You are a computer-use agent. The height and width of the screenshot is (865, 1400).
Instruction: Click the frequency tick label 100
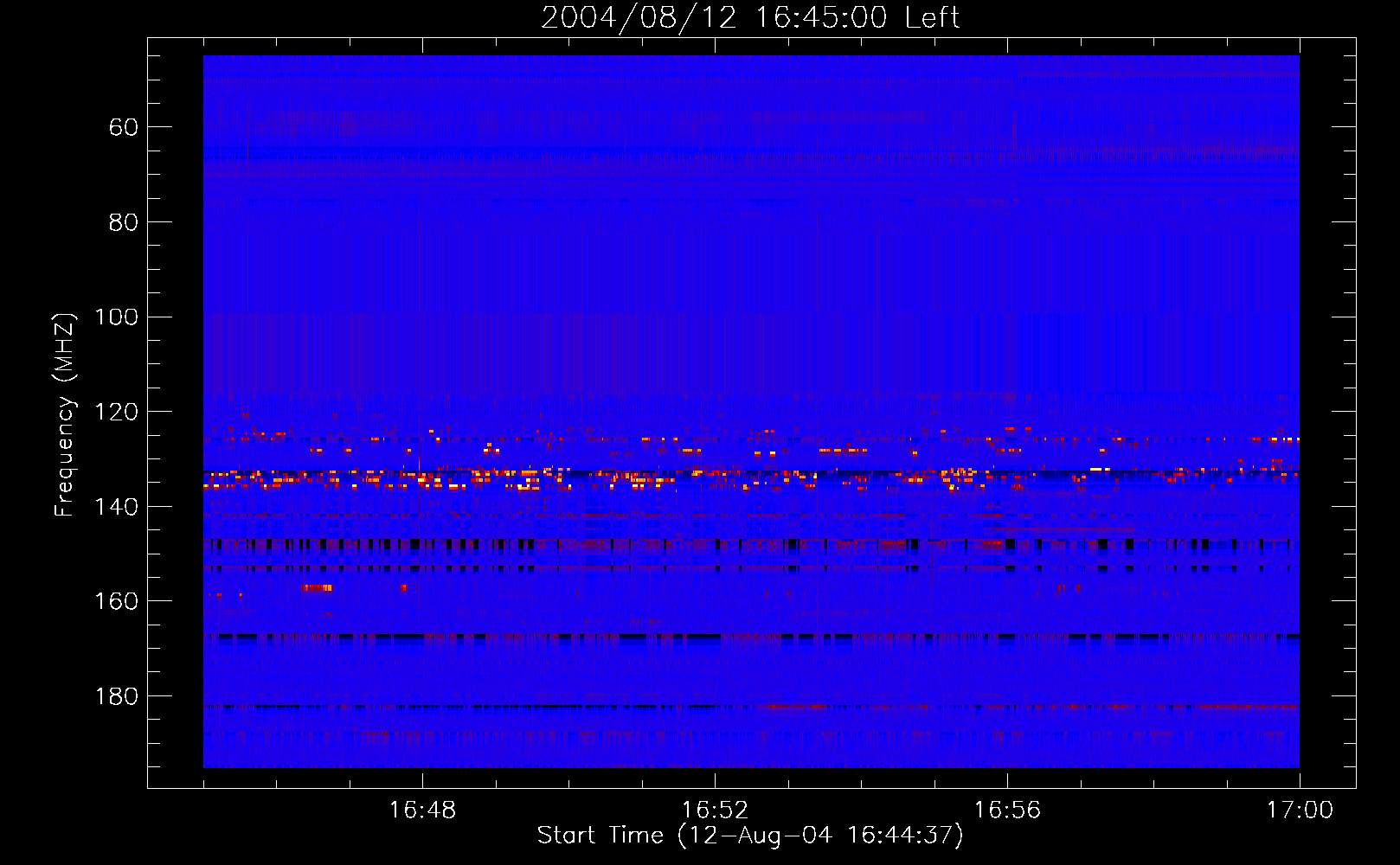click(x=116, y=317)
